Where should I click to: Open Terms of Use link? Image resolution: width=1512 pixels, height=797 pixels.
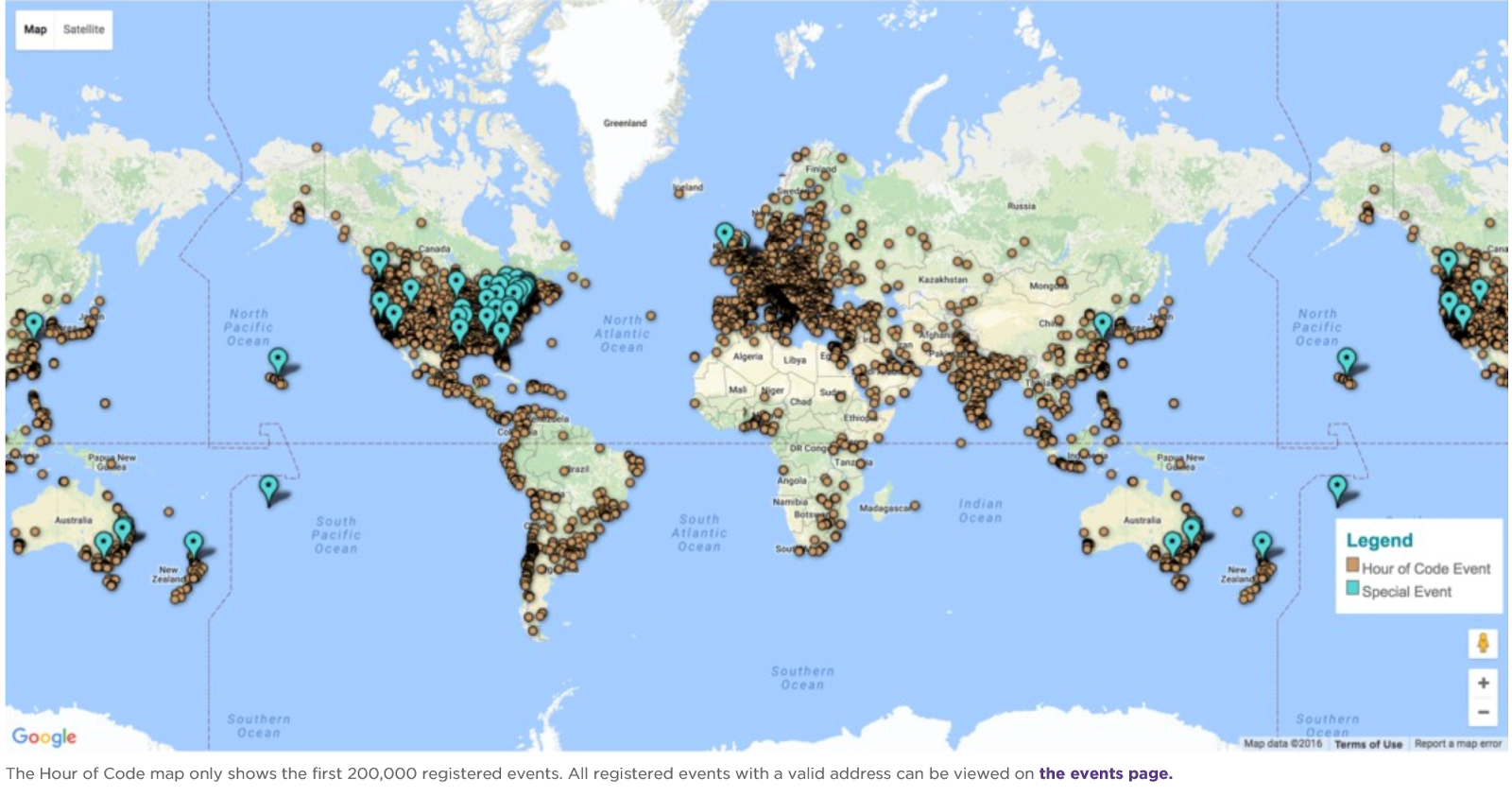click(1368, 744)
